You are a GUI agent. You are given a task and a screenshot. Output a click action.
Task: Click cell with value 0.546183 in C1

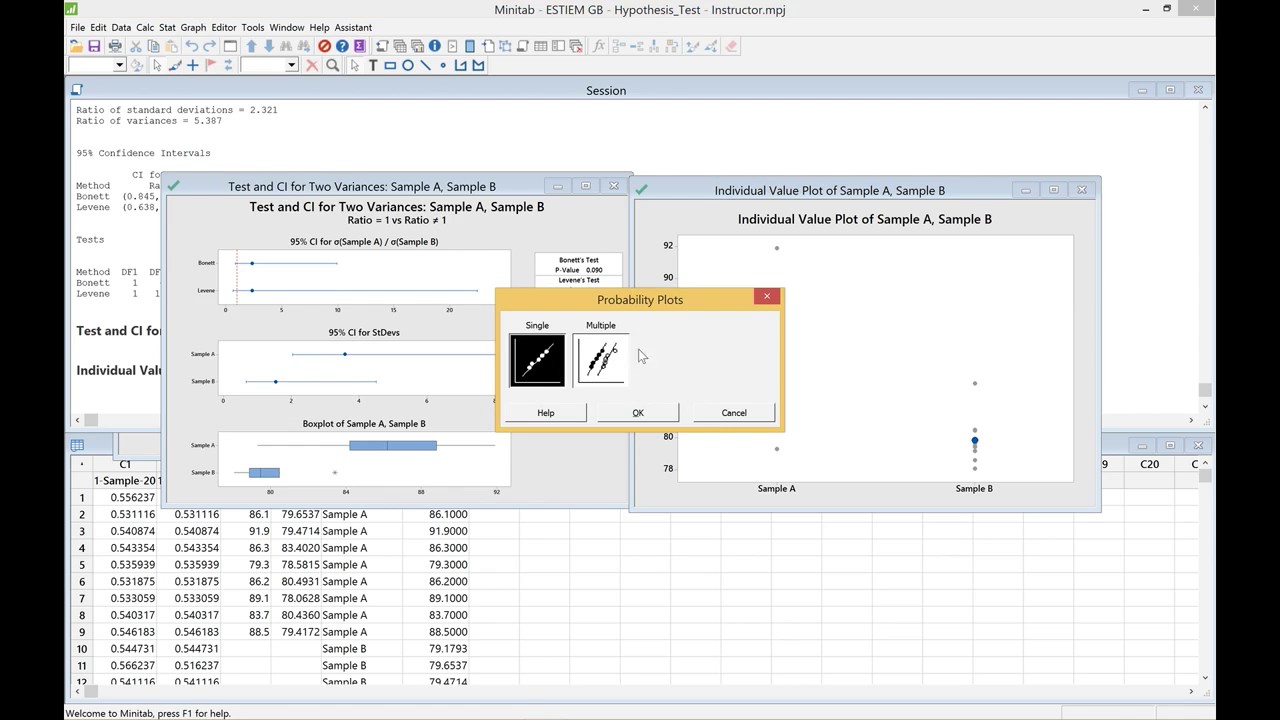[125, 632]
